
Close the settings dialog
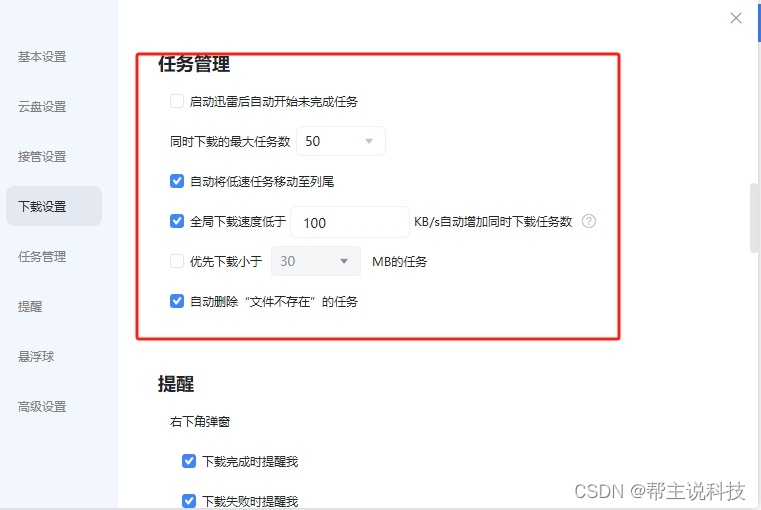click(736, 18)
